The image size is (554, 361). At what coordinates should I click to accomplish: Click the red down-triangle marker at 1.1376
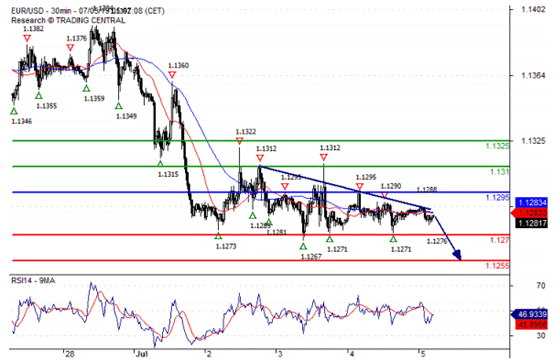(70, 47)
